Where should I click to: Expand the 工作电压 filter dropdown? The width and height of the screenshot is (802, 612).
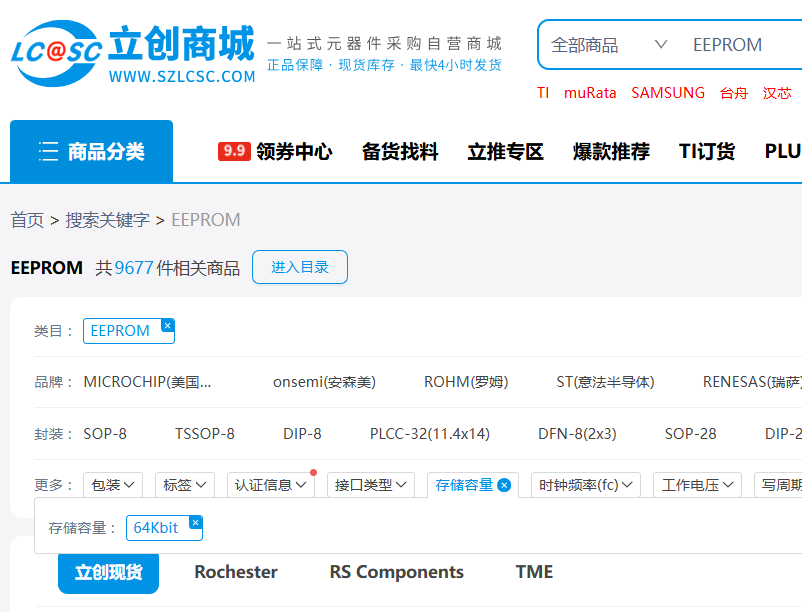pyautogui.click(x=697, y=485)
